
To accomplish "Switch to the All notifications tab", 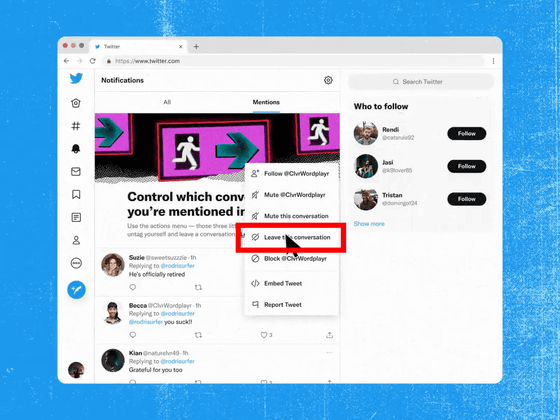I will (167, 102).
